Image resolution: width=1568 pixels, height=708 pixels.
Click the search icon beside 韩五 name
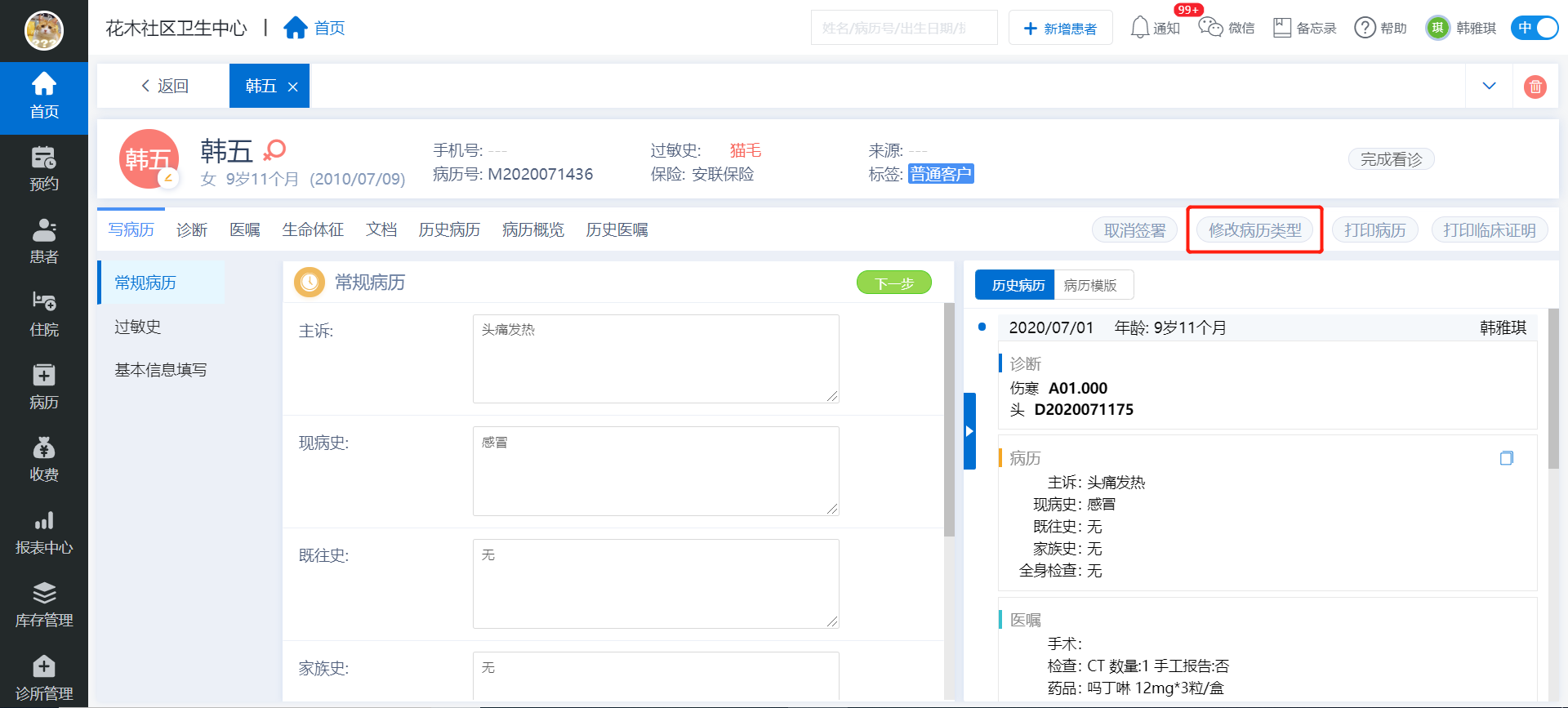tap(275, 149)
